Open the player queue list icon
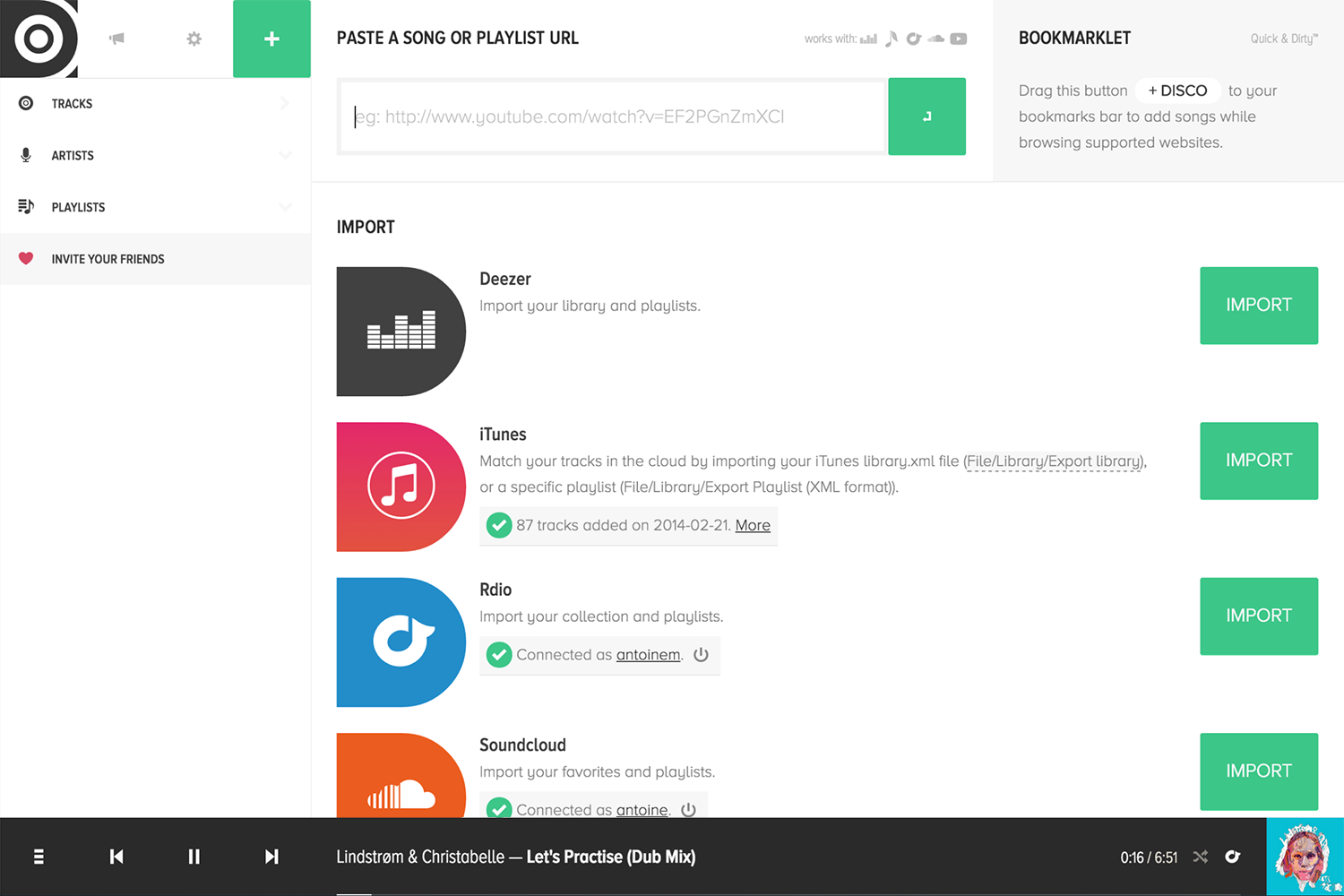1344x896 pixels. click(39, 857)
